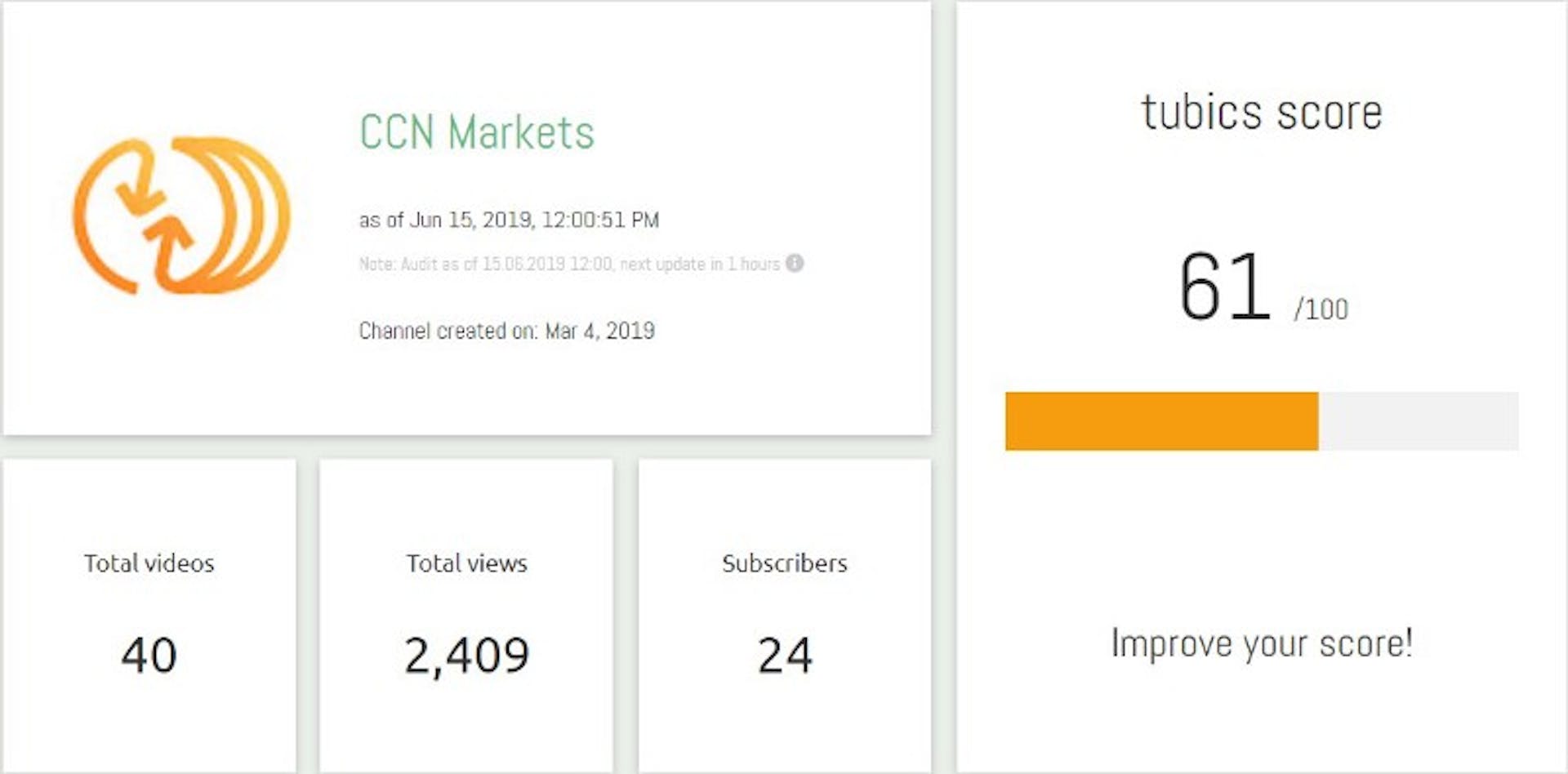Click the Channel created on date text

pos(507,331)
